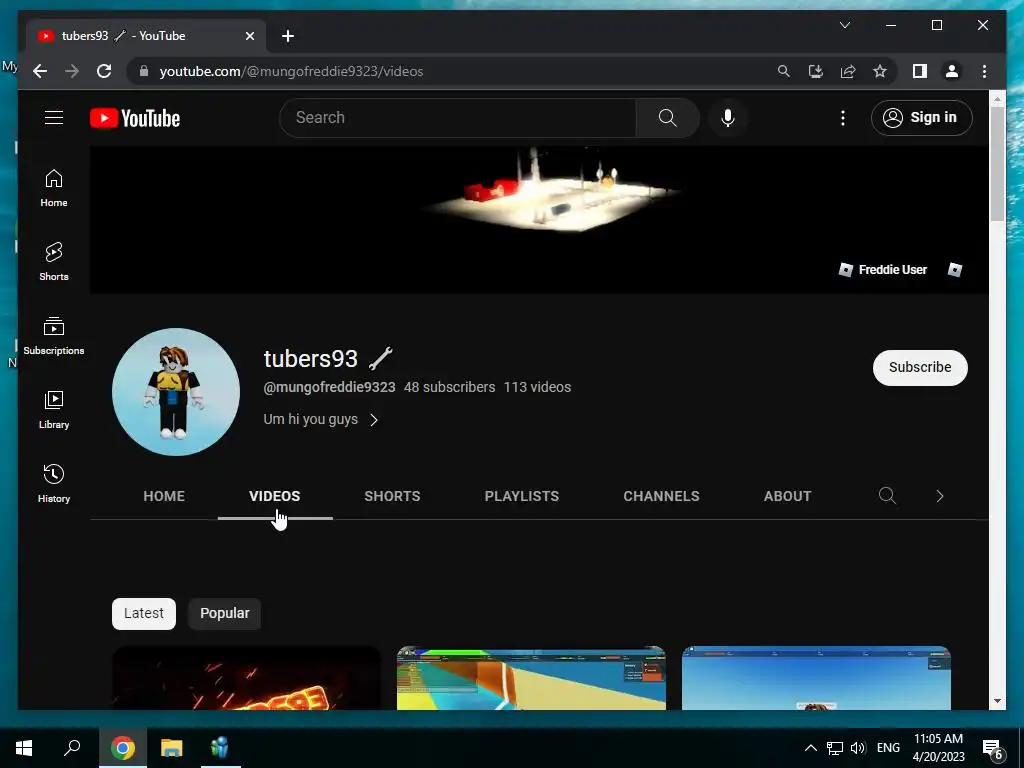Open the middle video thumbnail
Screen dimensions: 1024x768
tap(531, 678)
